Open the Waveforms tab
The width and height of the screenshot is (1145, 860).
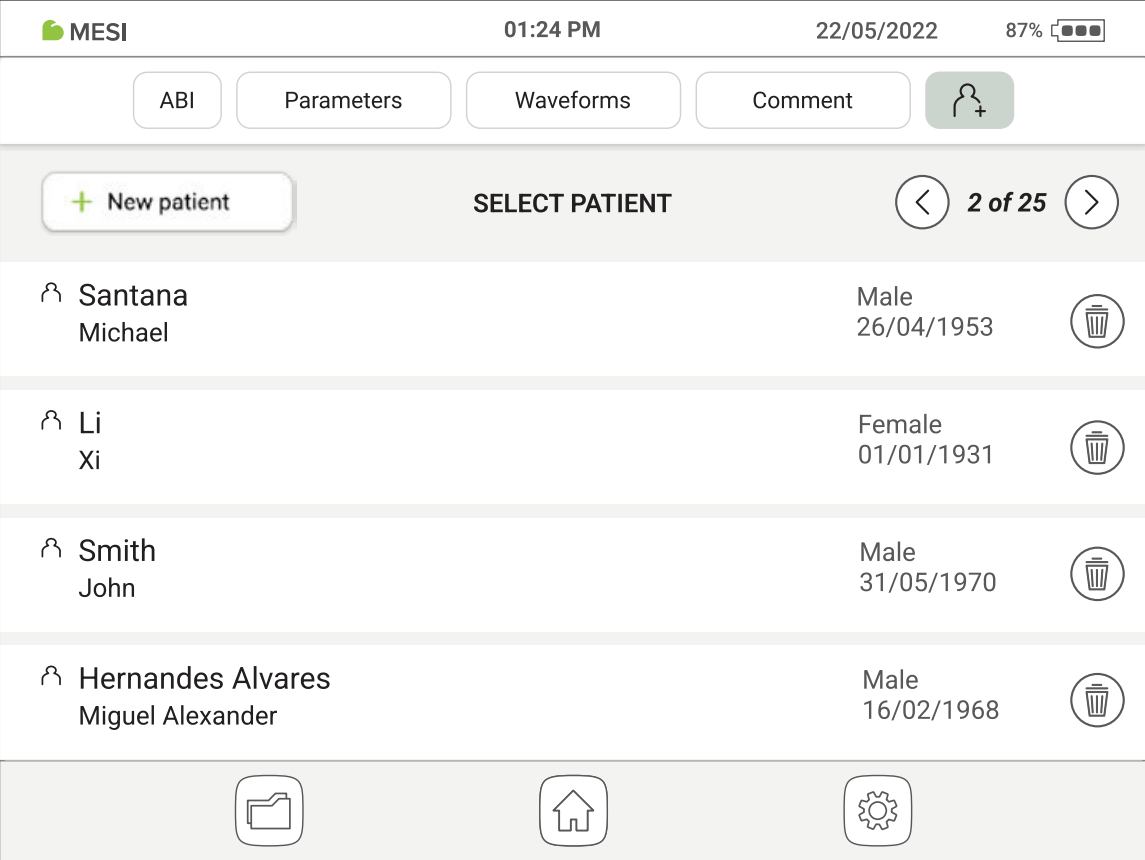coord(573,100)
